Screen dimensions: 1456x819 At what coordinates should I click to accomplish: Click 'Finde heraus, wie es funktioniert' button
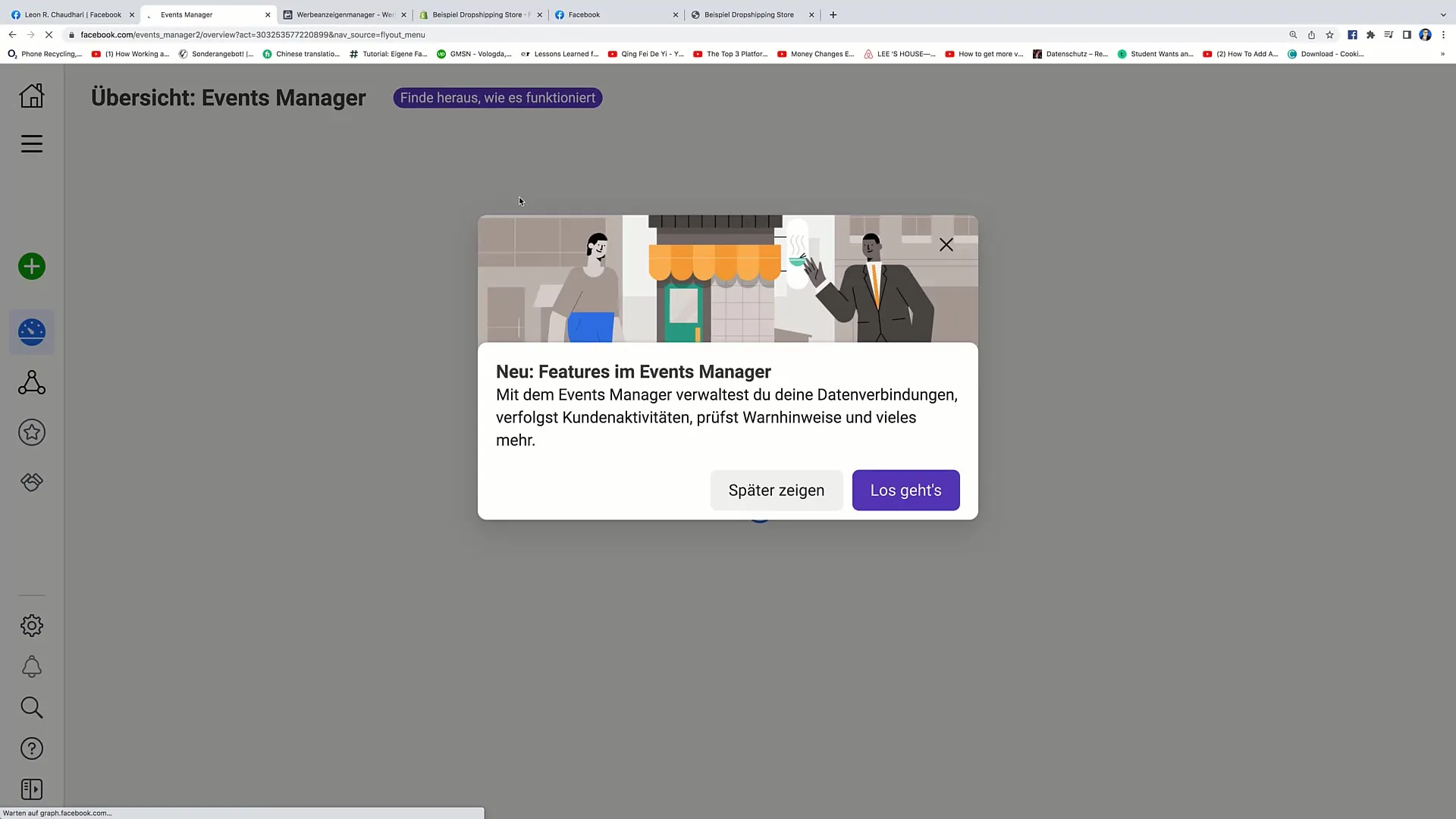coord(497,98)
